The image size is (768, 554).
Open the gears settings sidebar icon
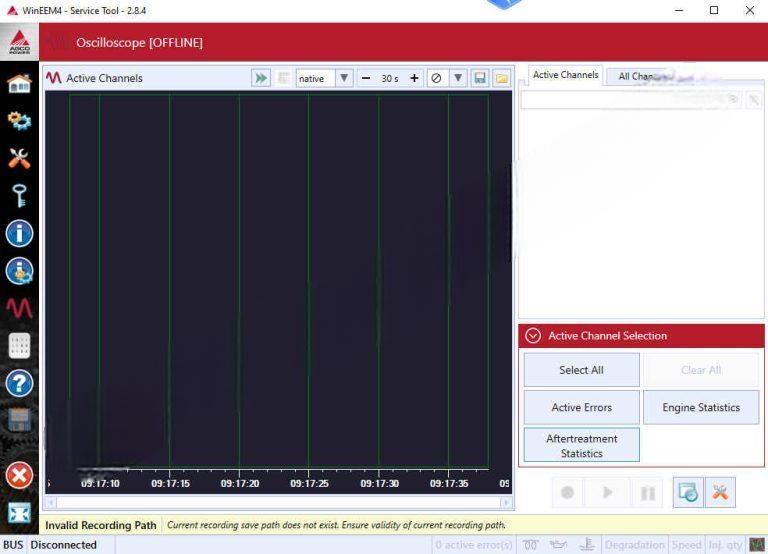[19, 121]
